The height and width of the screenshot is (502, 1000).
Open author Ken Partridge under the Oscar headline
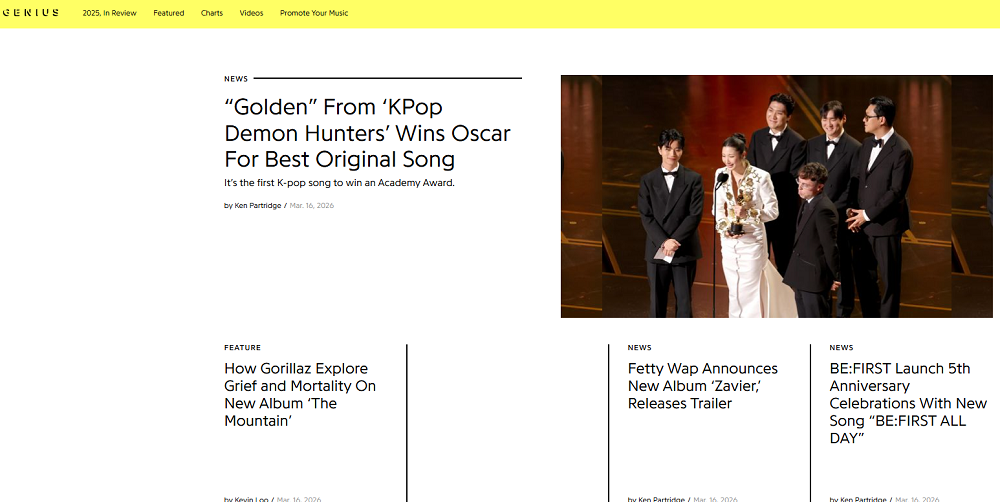pos(258,205)
